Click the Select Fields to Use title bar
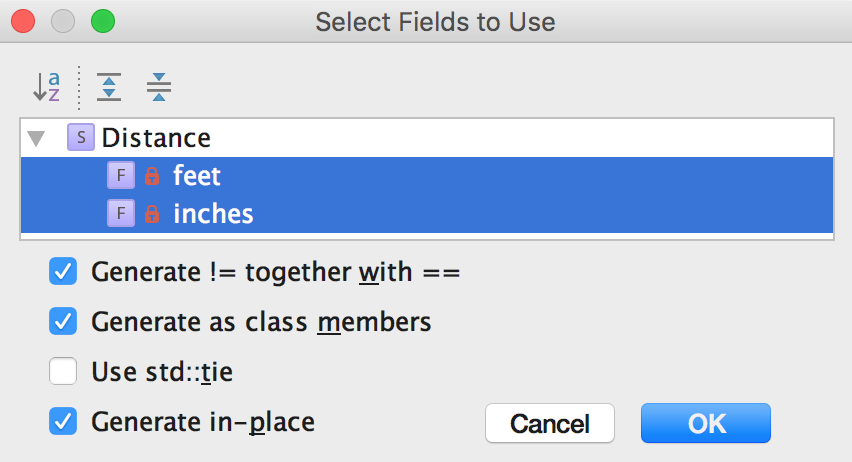 (x=435, y=21)
